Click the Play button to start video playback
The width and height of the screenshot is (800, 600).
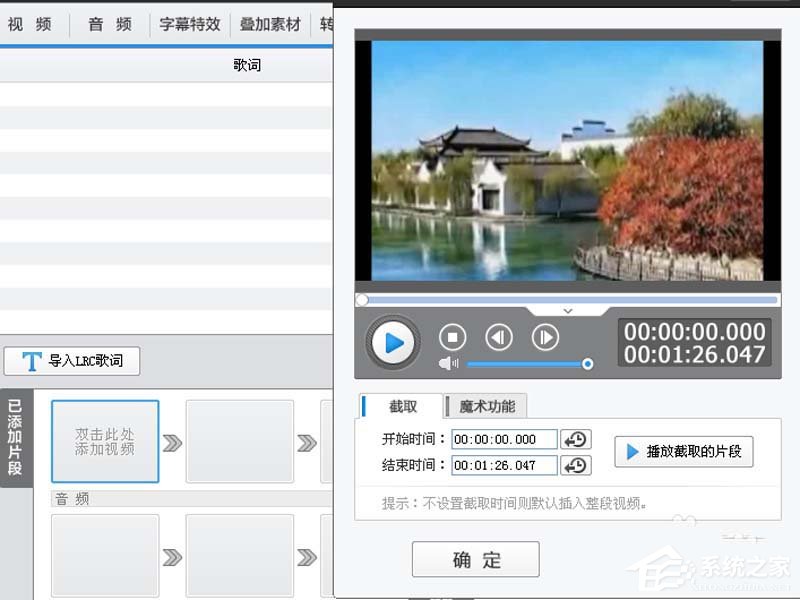[391, 340]
